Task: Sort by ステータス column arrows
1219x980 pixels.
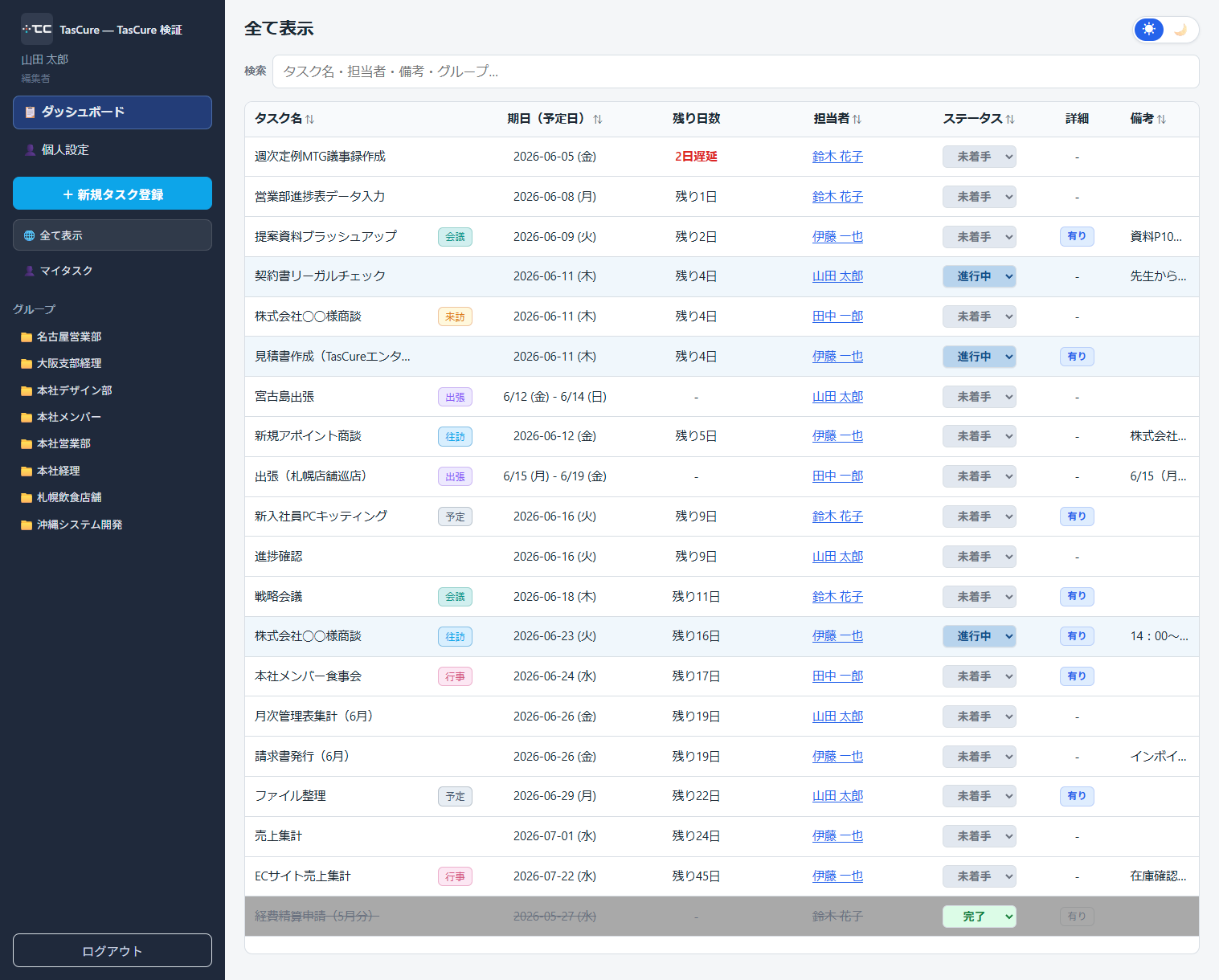Action: pos(1010,119)
